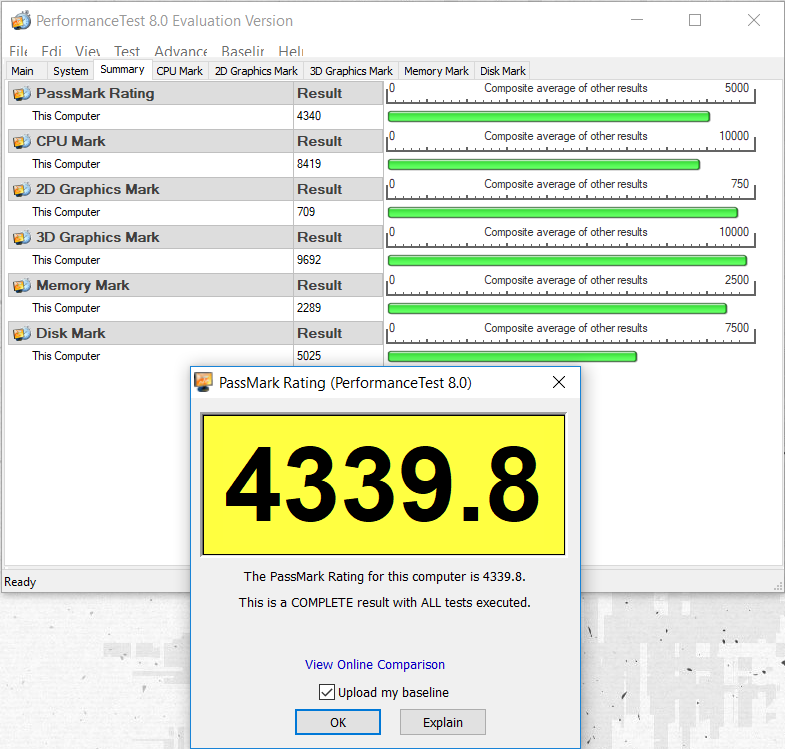
Task: Click the CPU Mark result value 8419
Action: click(x=309, y=164)
